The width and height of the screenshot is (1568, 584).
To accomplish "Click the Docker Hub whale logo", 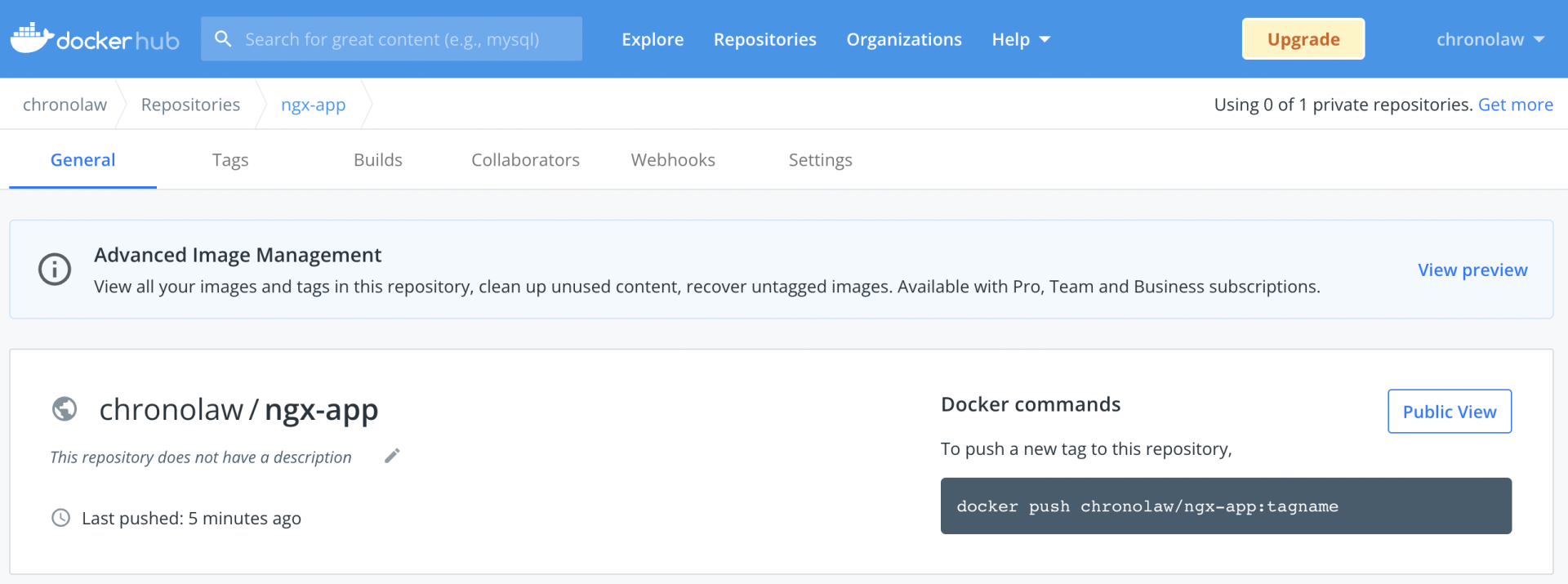I will pos(33,38).
